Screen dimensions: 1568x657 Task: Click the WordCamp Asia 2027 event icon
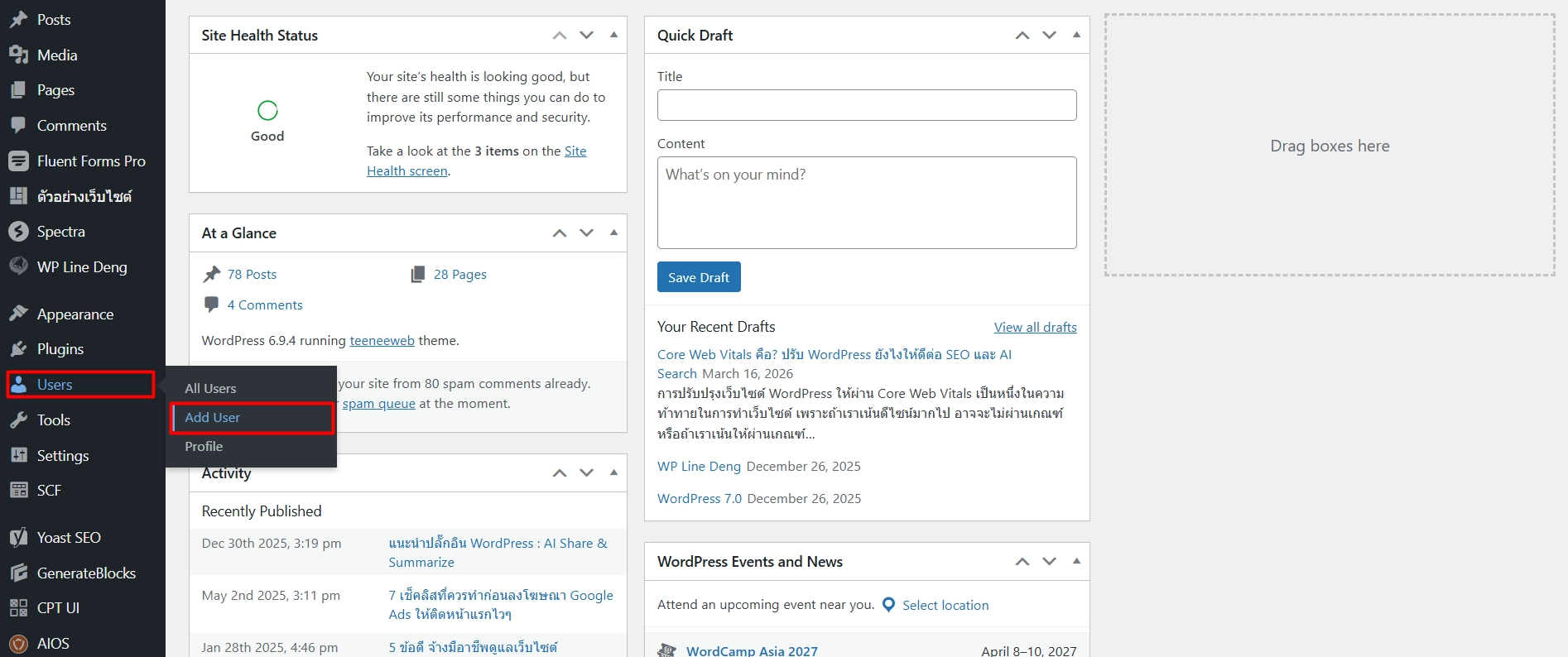point(667,650)
